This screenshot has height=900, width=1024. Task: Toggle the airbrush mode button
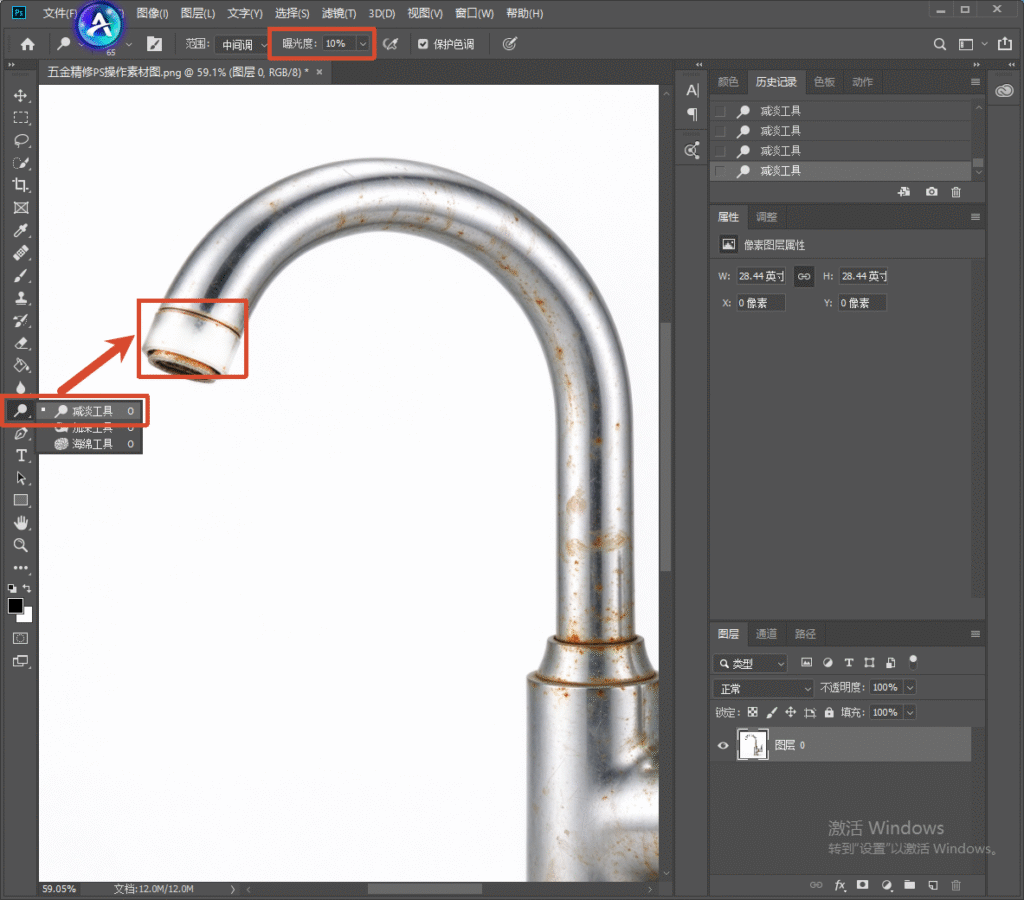pyautogui.click(x=391, y=44)
